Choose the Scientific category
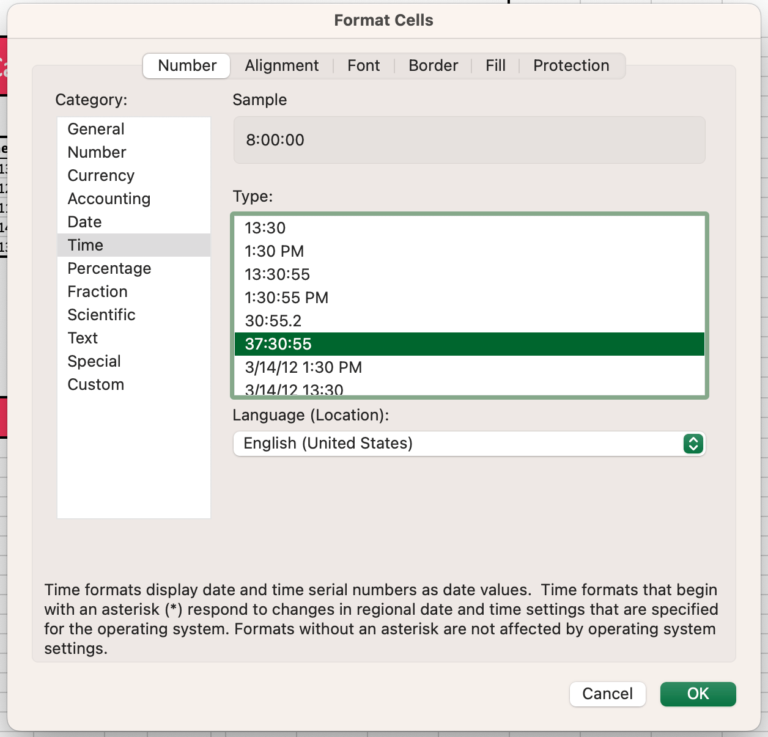The image size is (768, 737). [x=134, y=315]
